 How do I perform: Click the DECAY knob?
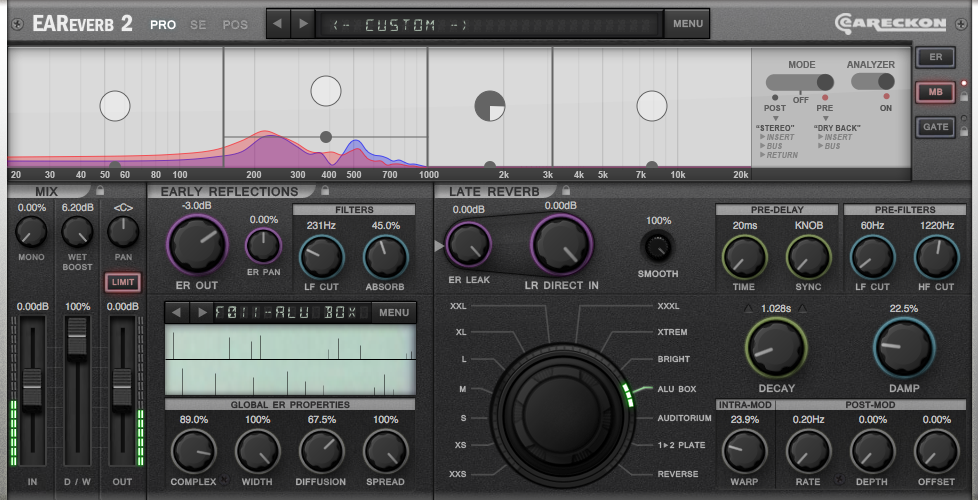(x=777, y=348)
